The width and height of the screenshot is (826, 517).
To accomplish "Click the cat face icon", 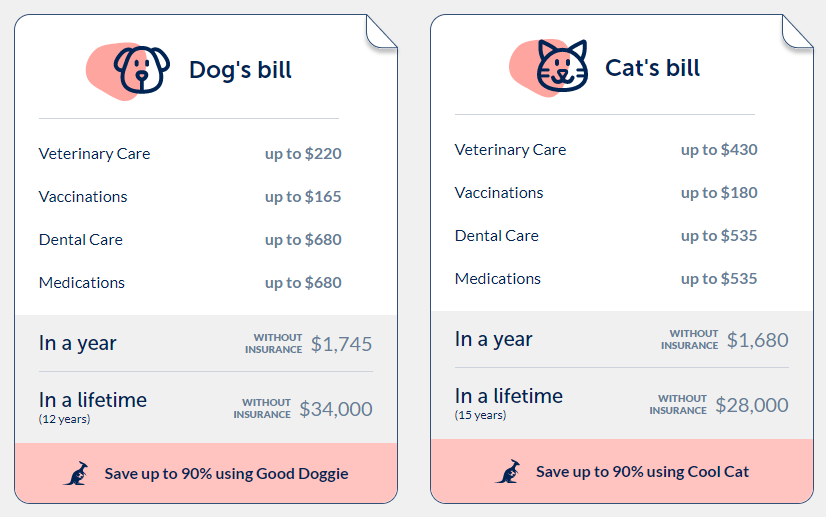I will pos(562,66).
